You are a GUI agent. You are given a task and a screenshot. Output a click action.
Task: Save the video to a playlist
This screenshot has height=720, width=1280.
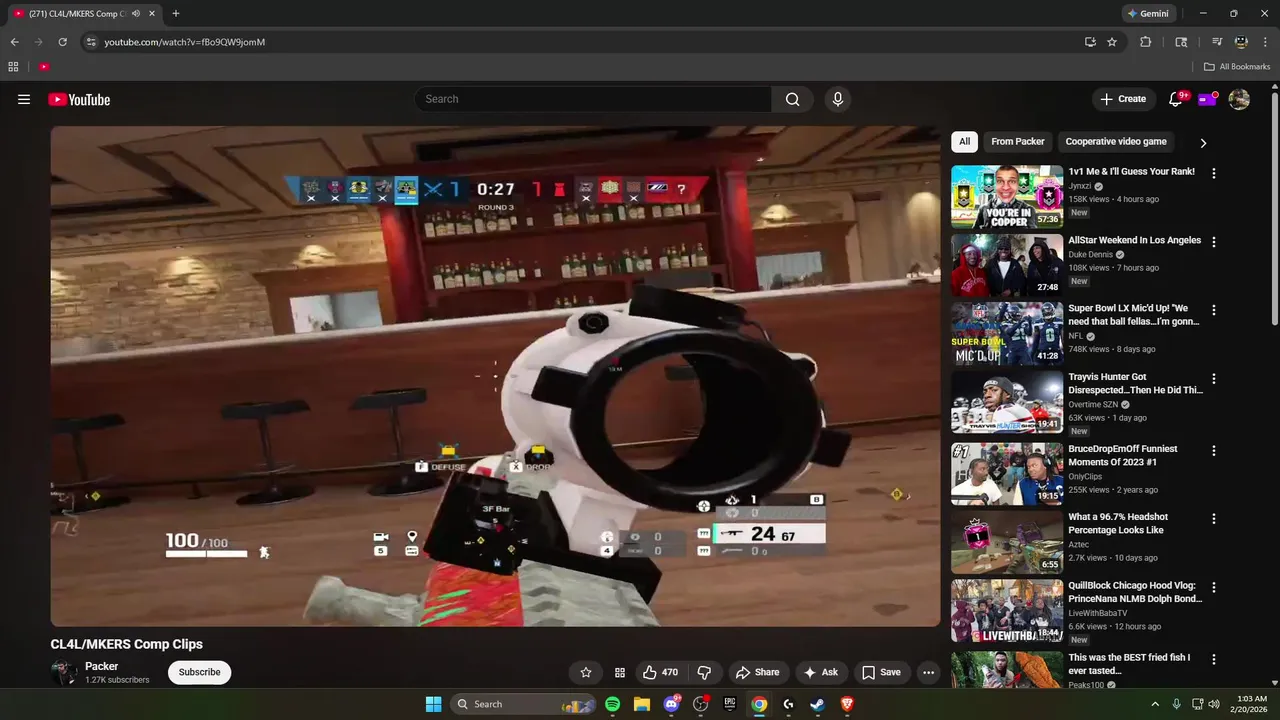click(881, 673)
